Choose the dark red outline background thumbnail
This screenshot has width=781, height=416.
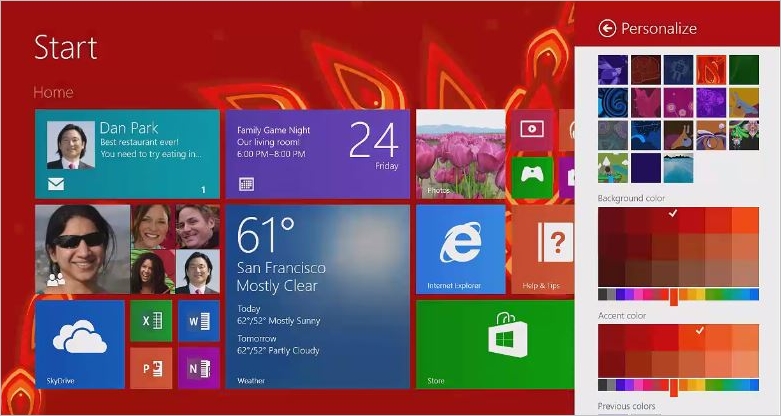[x=646, y=70]
